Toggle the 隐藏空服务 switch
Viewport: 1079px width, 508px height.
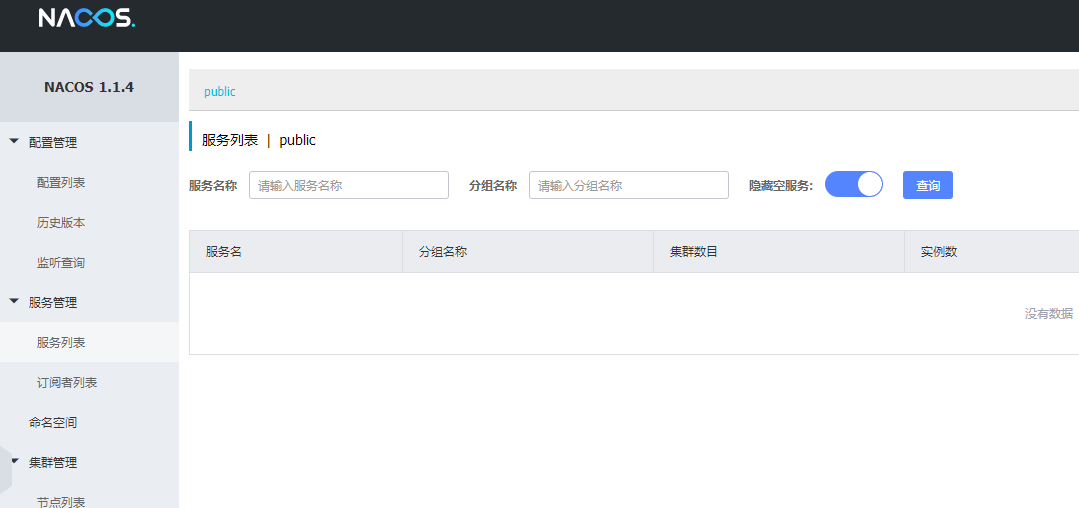[853, 185]
